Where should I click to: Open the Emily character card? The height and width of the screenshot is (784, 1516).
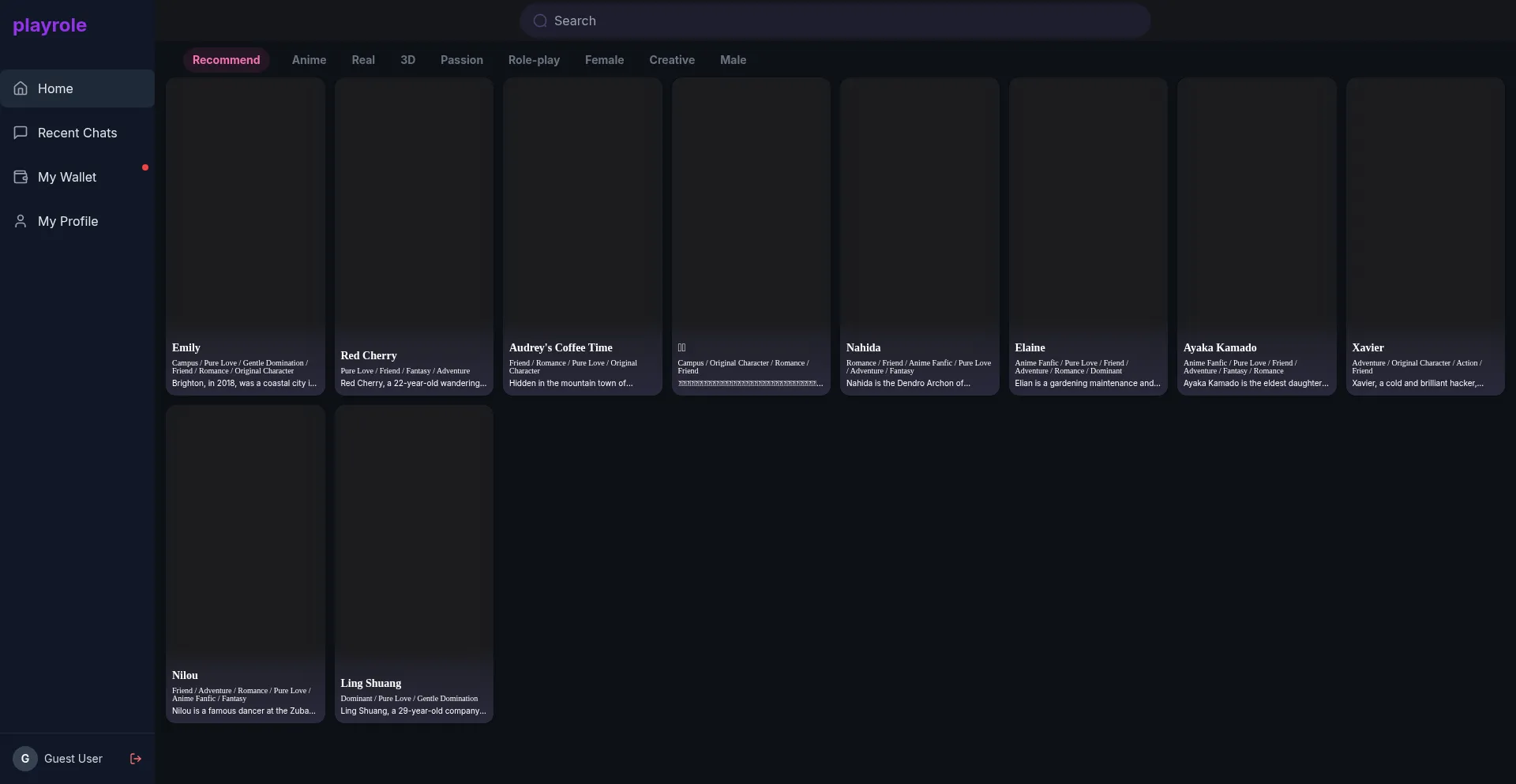(x=245, y=236)
